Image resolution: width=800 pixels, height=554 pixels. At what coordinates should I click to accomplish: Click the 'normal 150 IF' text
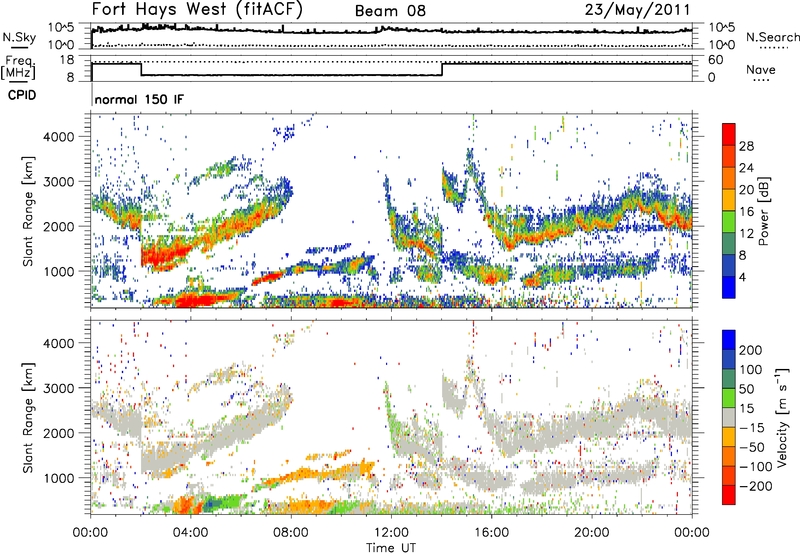tap(139, 99)
